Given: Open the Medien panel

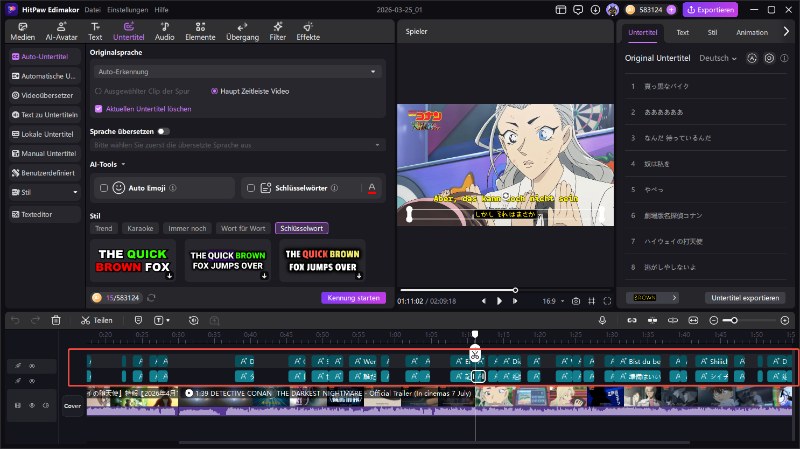Looking at the screenshot, I should [22, 31].
